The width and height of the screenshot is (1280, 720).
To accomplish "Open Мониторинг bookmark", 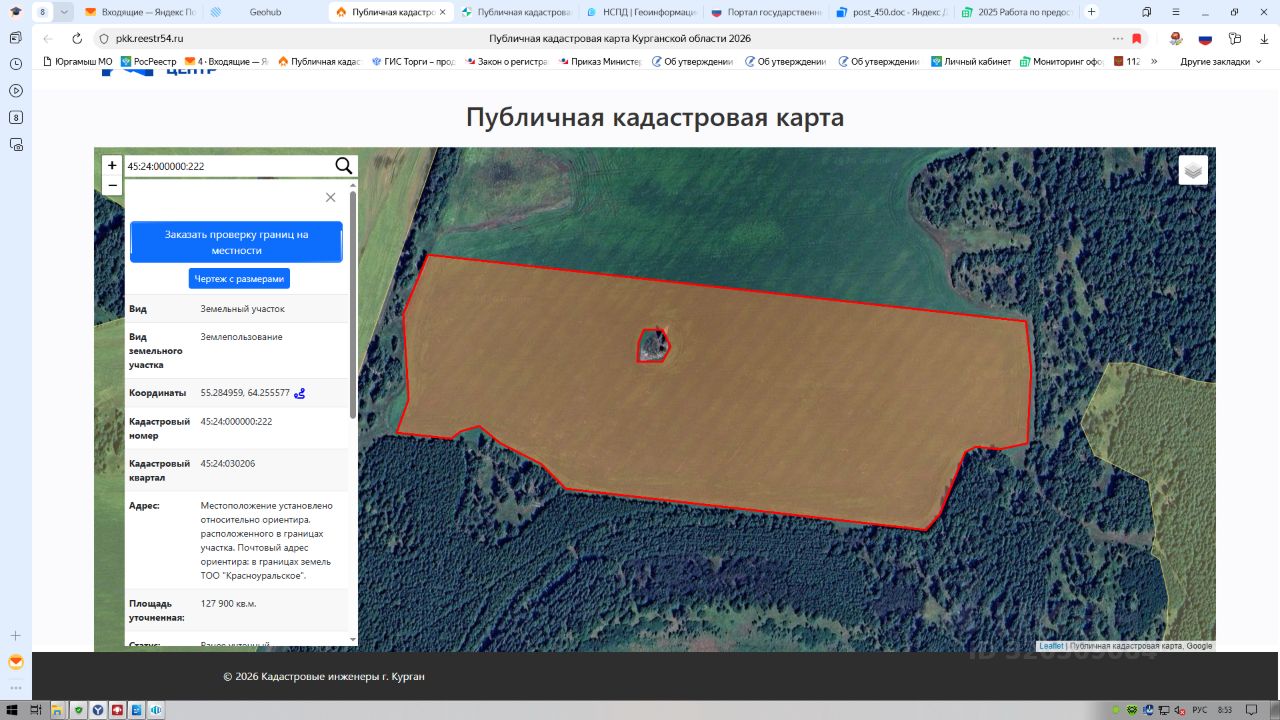I will (x=1062, y=61).
